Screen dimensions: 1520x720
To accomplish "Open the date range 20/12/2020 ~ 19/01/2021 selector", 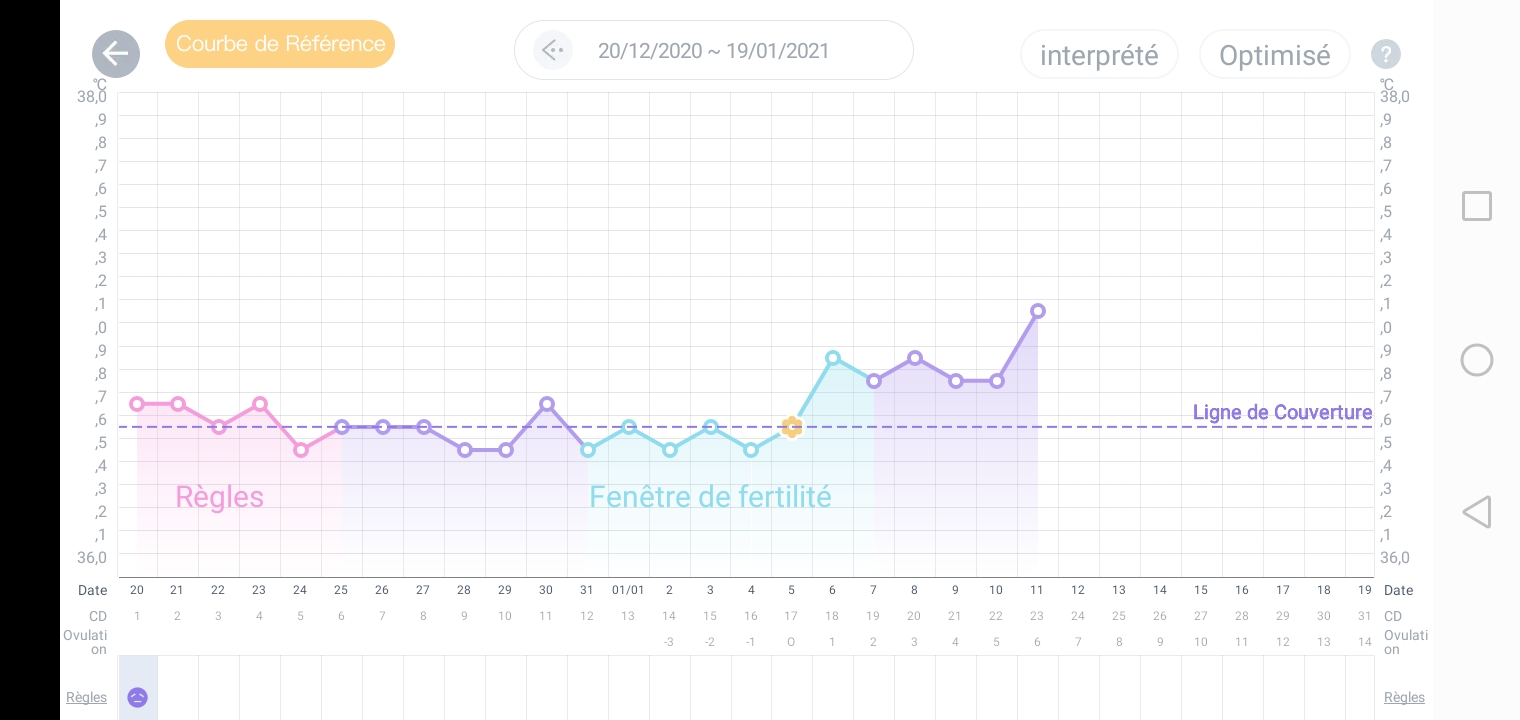I will coord(714,50).
